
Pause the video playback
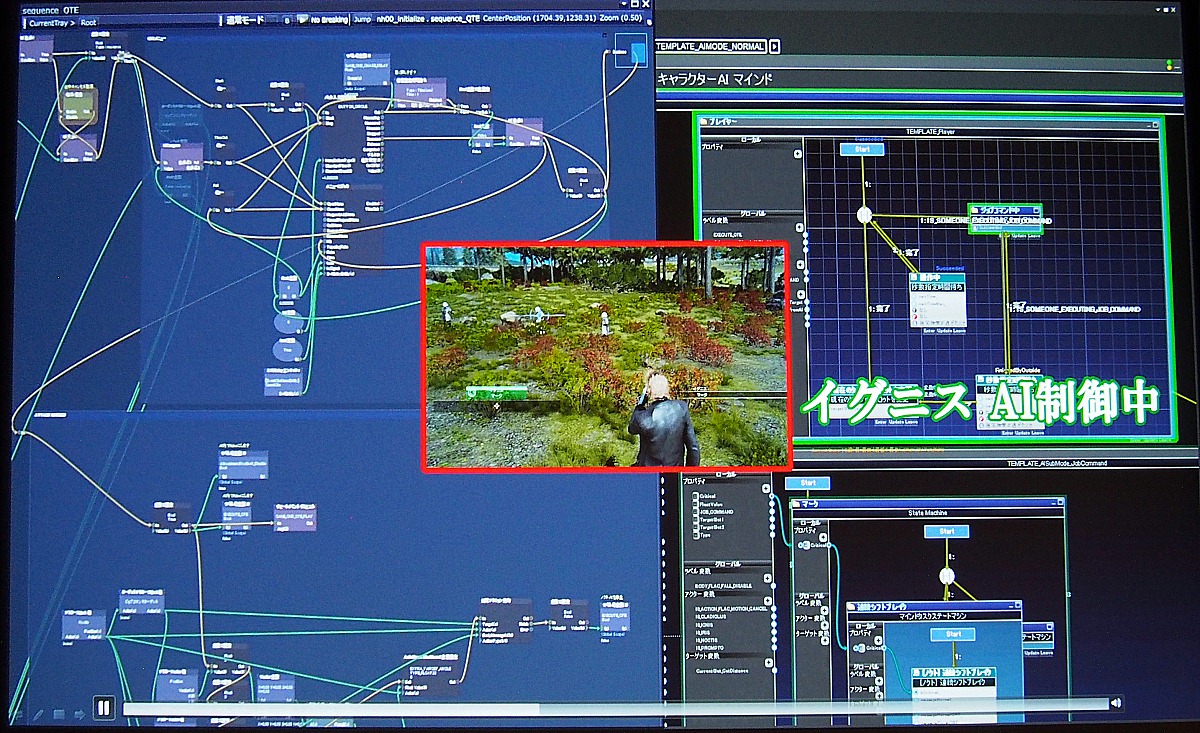coord(103,708)
